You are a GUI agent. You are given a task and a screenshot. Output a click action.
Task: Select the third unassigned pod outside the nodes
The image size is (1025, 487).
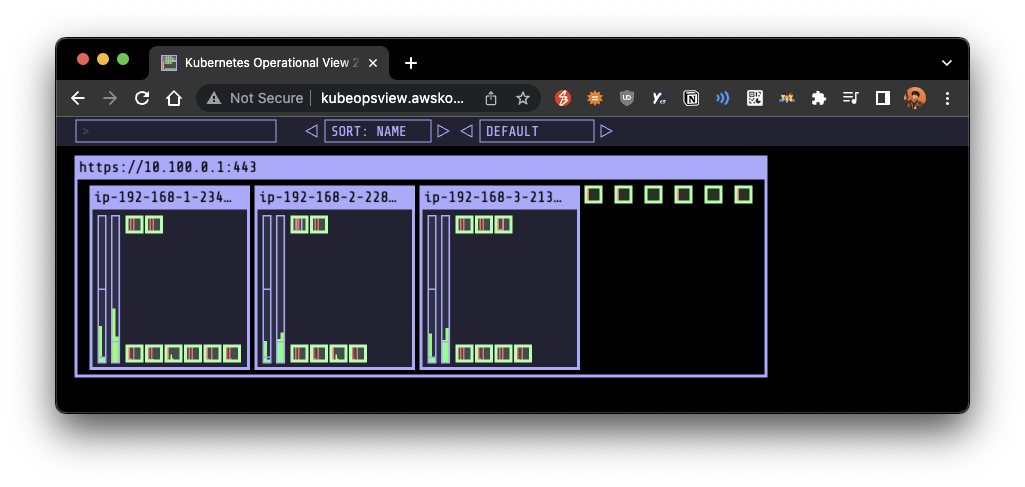[x=653, y=194]
